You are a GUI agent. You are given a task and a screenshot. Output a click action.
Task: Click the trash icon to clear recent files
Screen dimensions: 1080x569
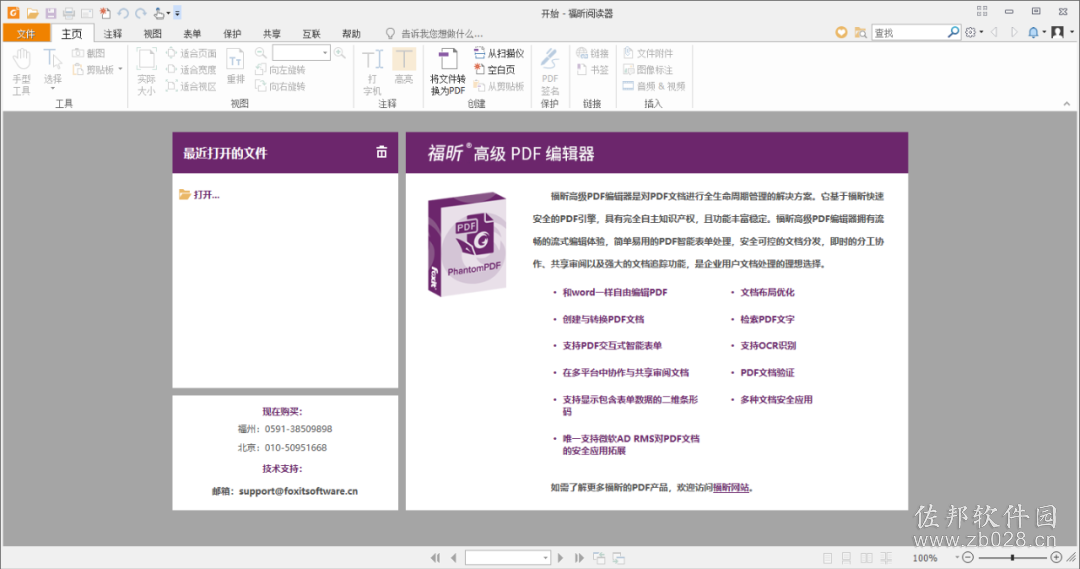[382, 152]
